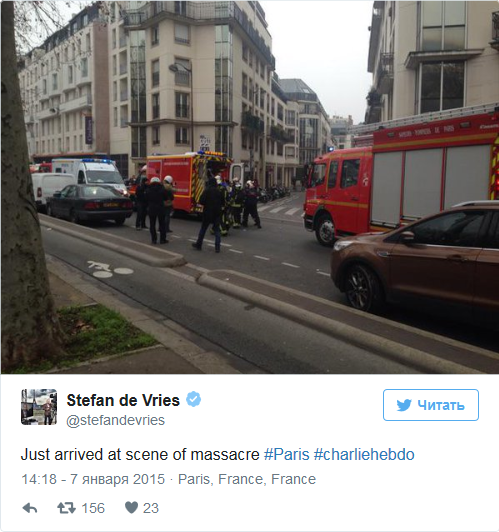Open the #charliehebdo hashtag
Viewport: 499px width, 532px height.
[x=364, y=455]
